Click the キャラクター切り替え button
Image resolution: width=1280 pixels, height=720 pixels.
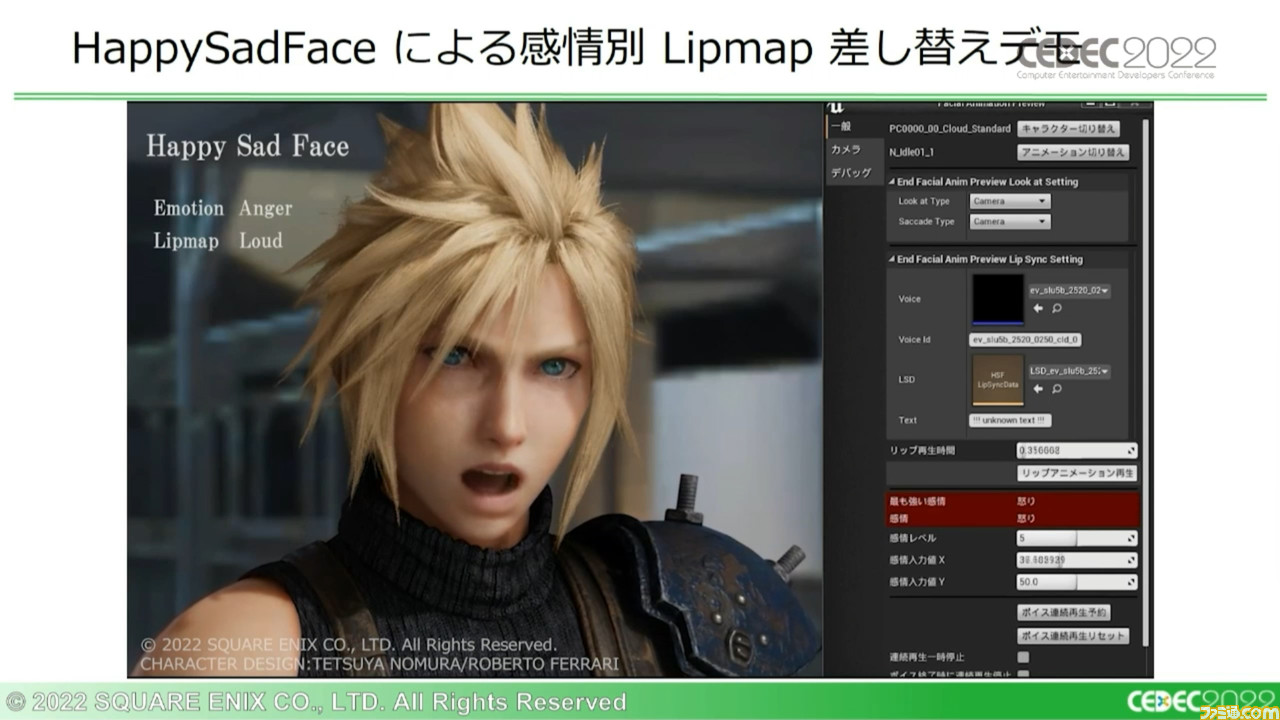[1068, 129]
